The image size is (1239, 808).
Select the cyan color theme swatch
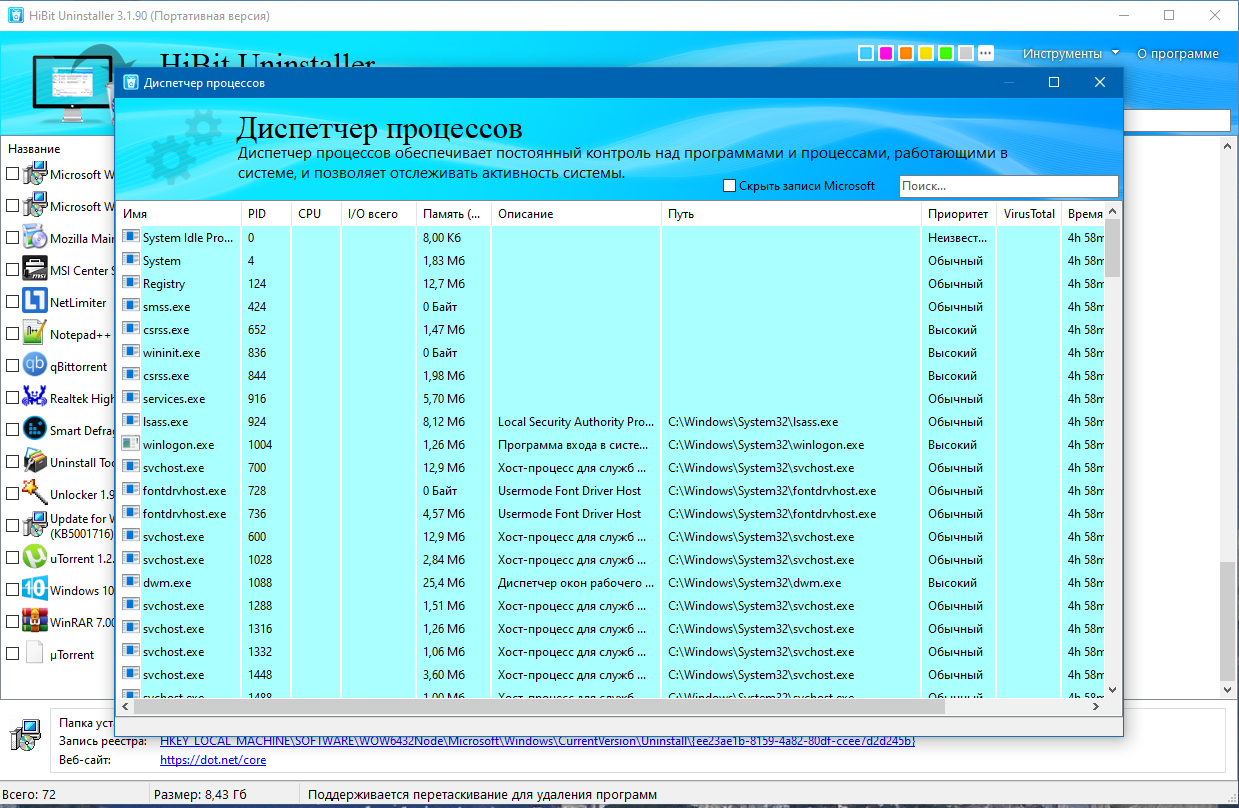[x=866, y=53]
